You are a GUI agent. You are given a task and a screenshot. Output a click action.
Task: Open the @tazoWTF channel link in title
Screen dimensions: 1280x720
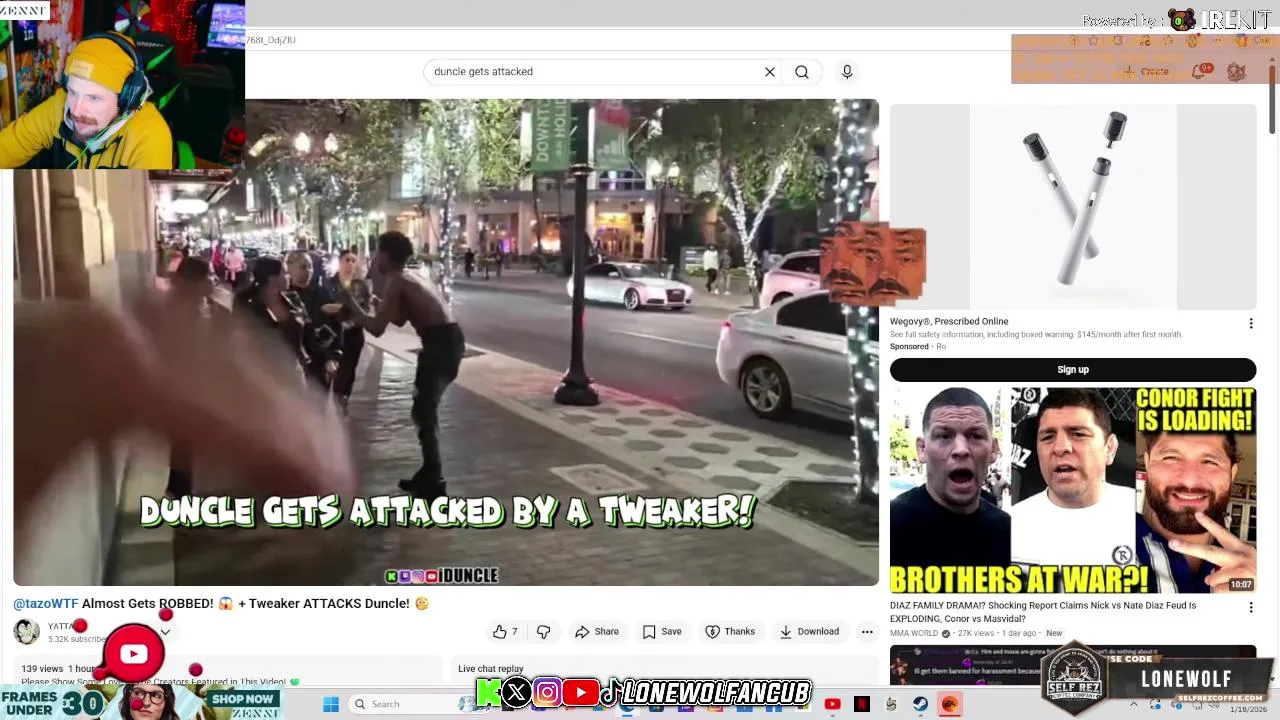pos(46,604)
